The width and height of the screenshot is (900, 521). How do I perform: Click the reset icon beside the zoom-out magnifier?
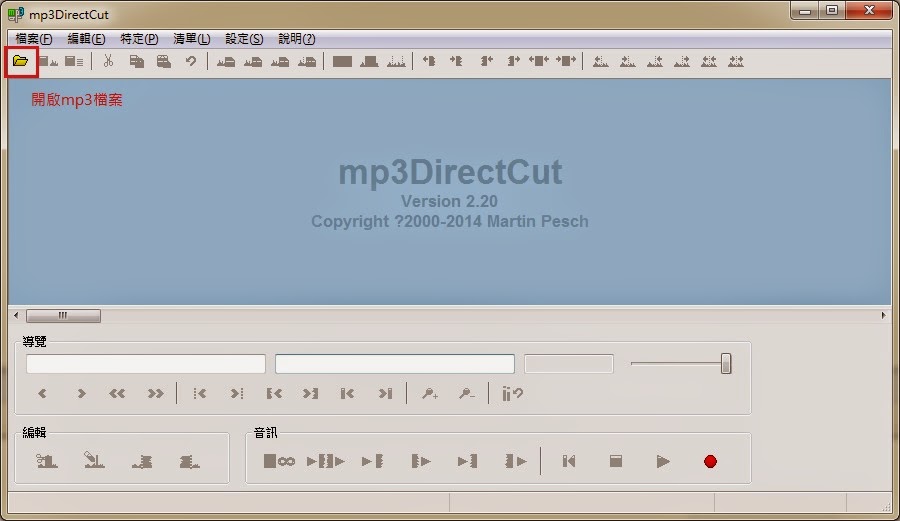[513, 394]
